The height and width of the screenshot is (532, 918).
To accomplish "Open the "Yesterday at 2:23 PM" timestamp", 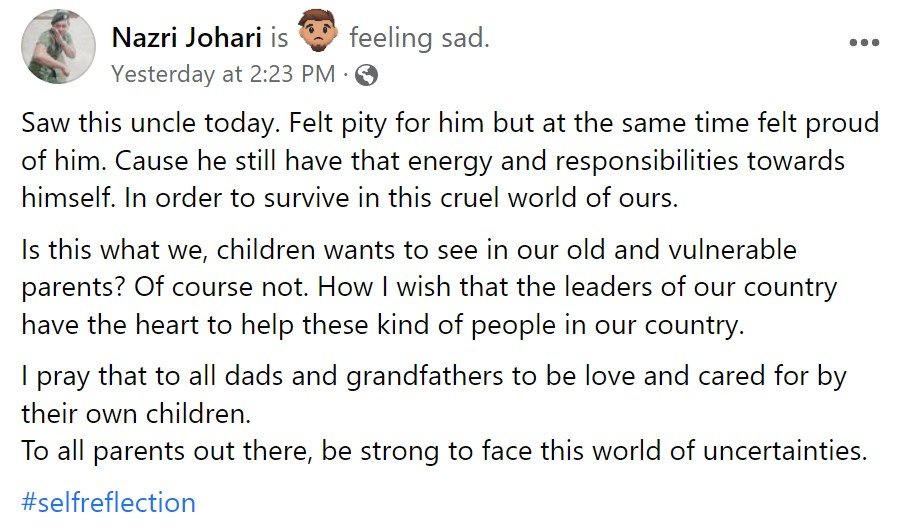I will 223,74.
